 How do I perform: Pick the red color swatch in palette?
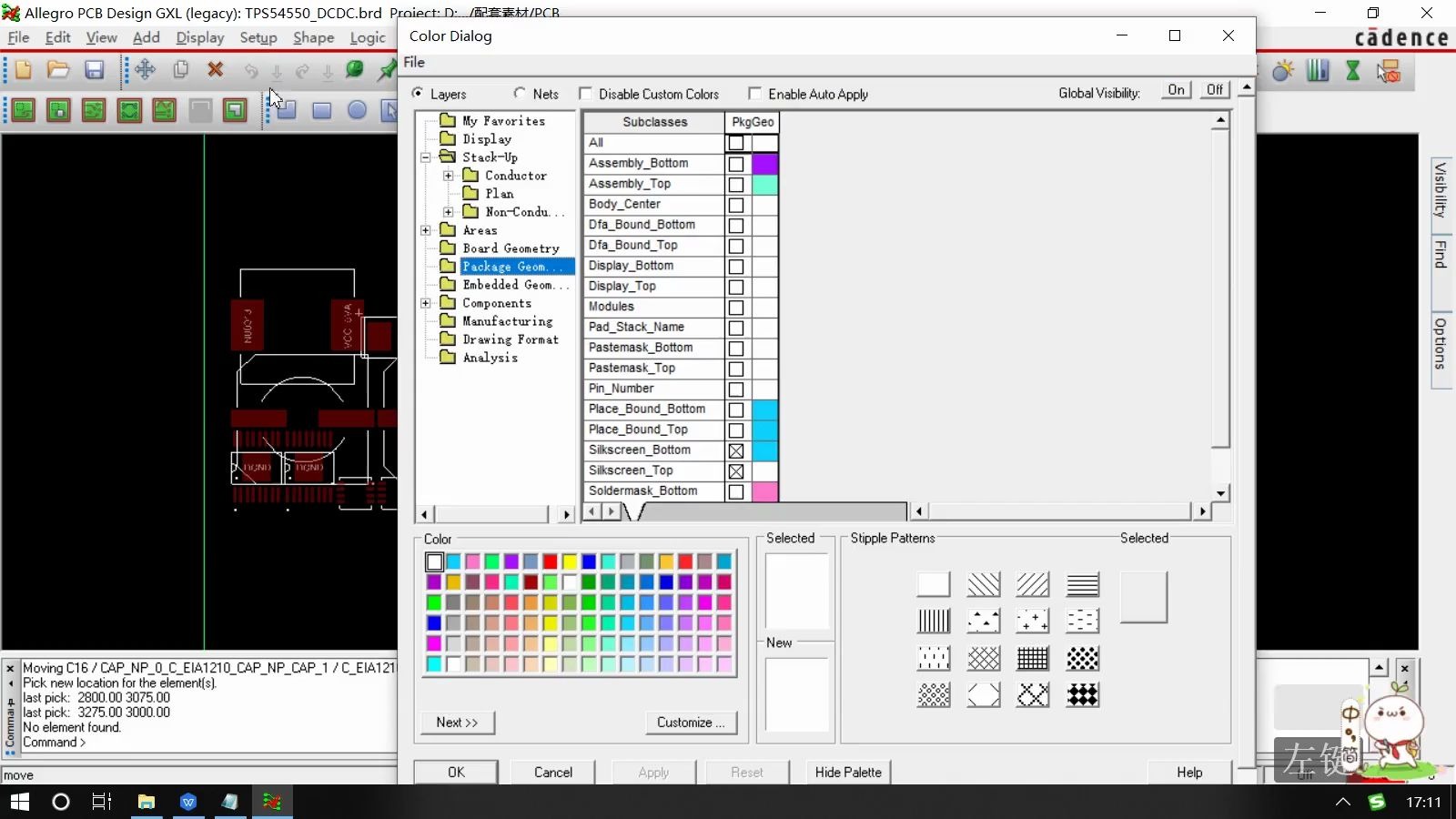[550, 561]
